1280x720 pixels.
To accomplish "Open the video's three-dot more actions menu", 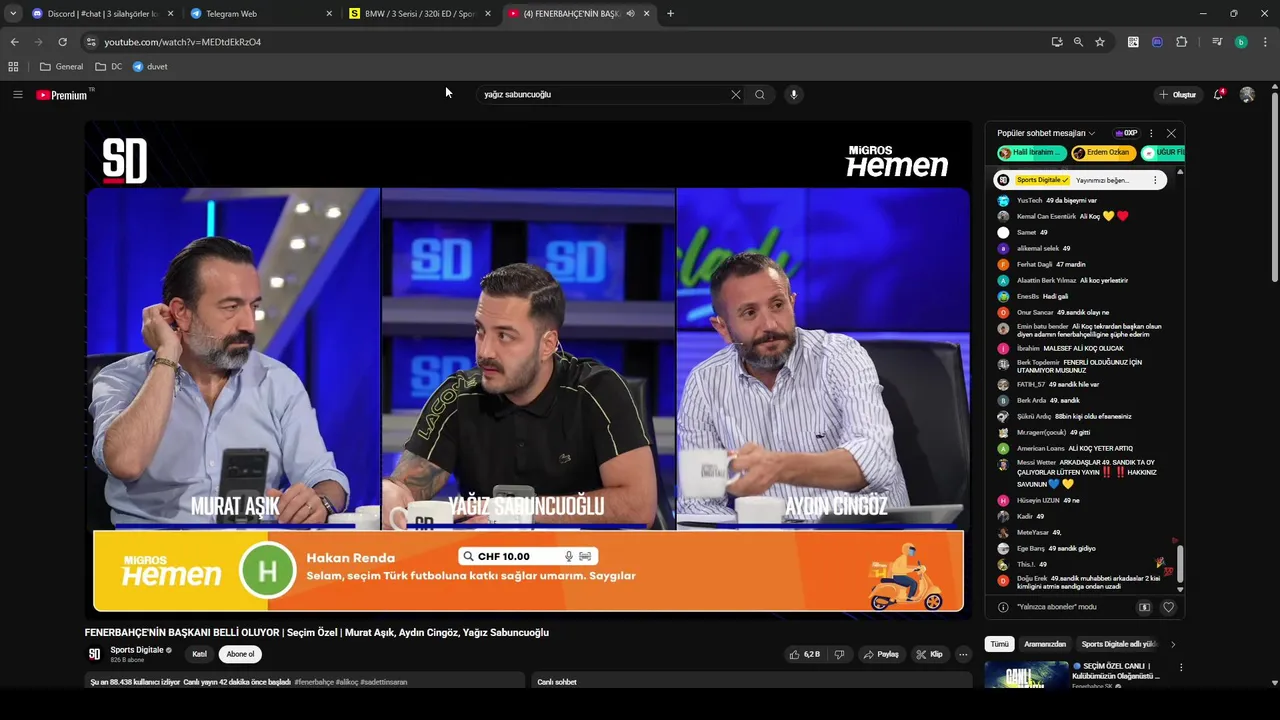I will click(x=963, y=654).
